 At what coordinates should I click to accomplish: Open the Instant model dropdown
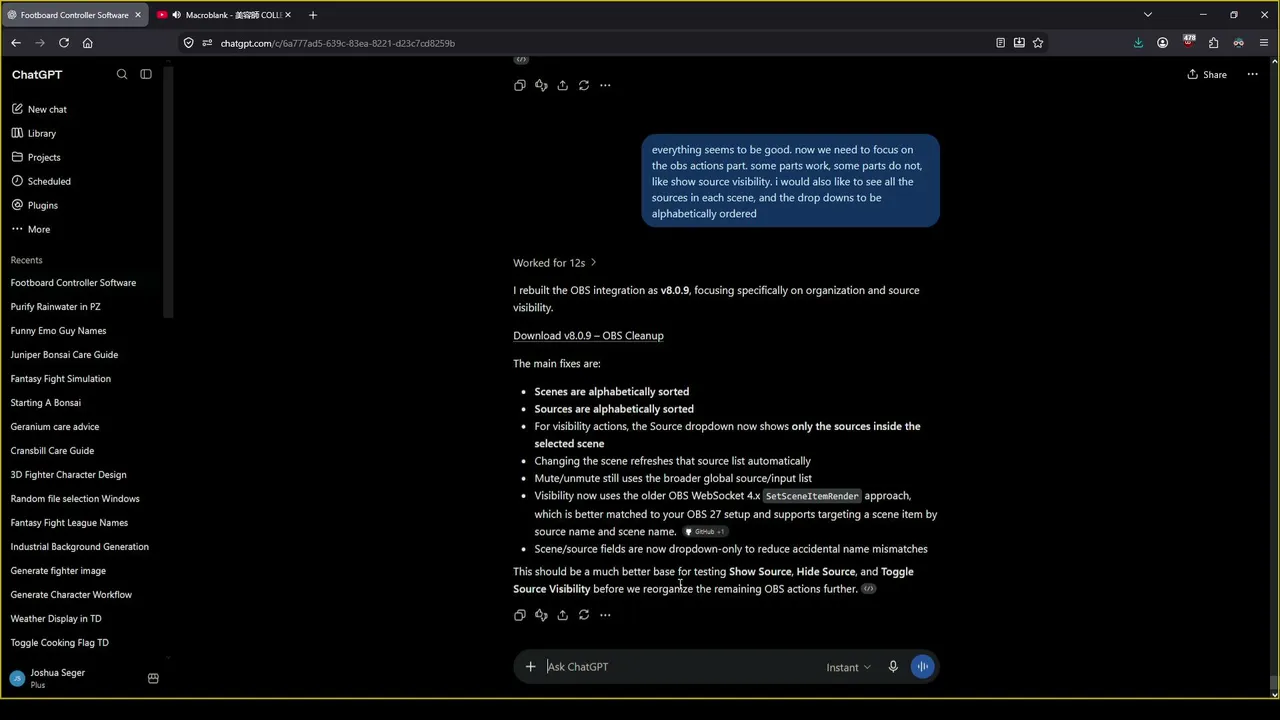coord(848,667)
